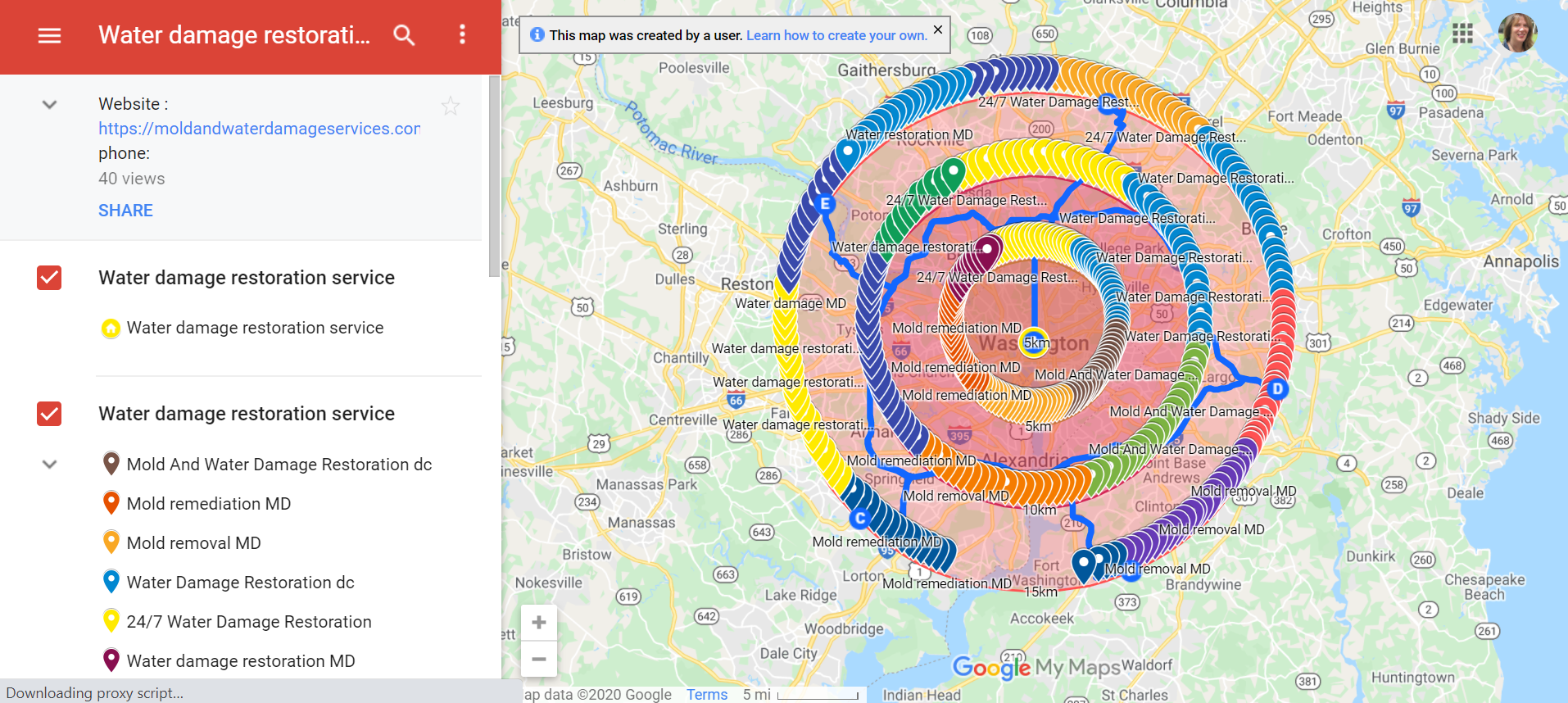
Task: Click the Reston city label
Action: (747, 283)
